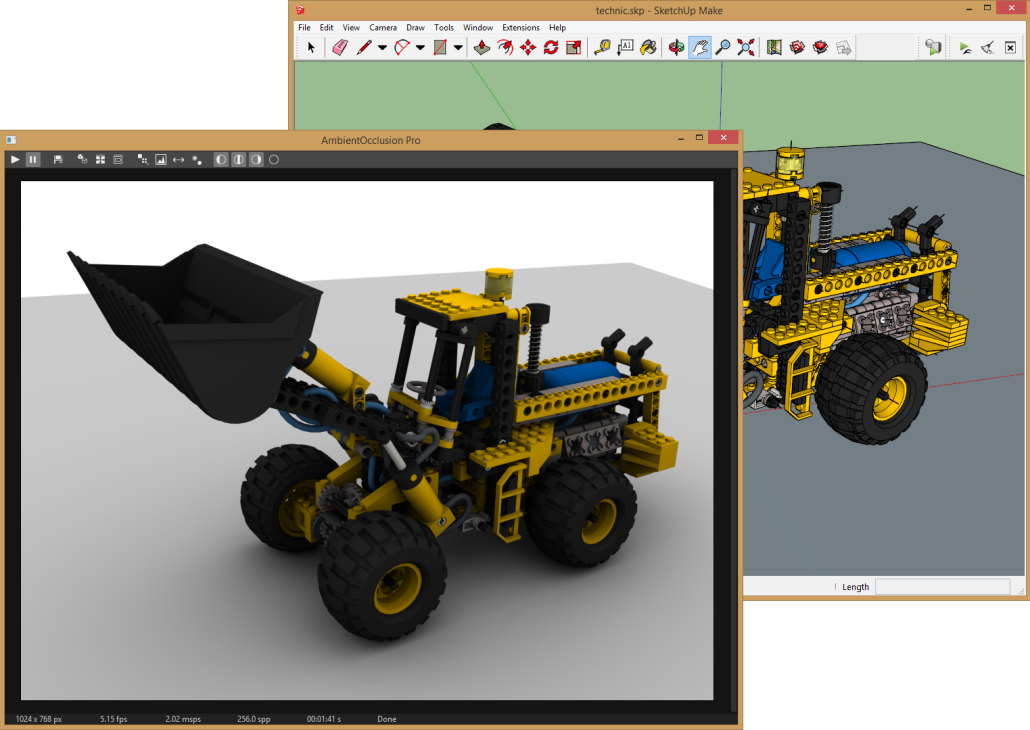Click the rendered loader image
Image resolution: width=1030 pixels, height=730 pixels.
pos(367,440)
